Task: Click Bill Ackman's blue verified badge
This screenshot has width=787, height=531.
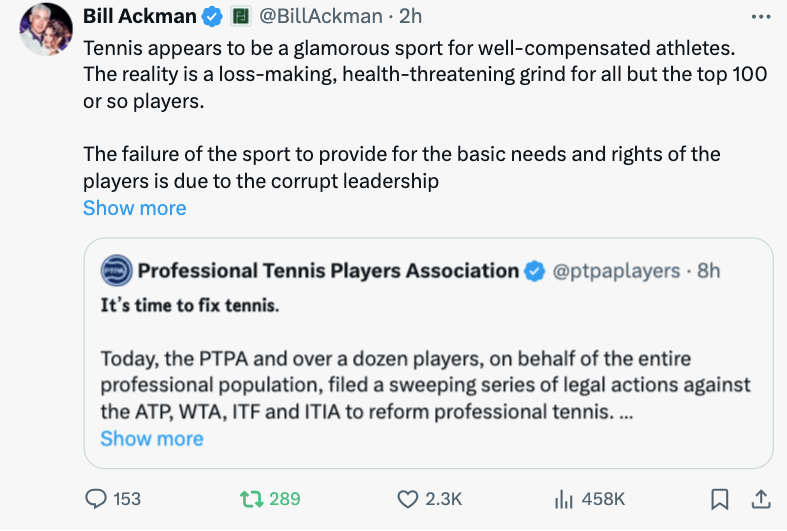Action: click(212, 16)
